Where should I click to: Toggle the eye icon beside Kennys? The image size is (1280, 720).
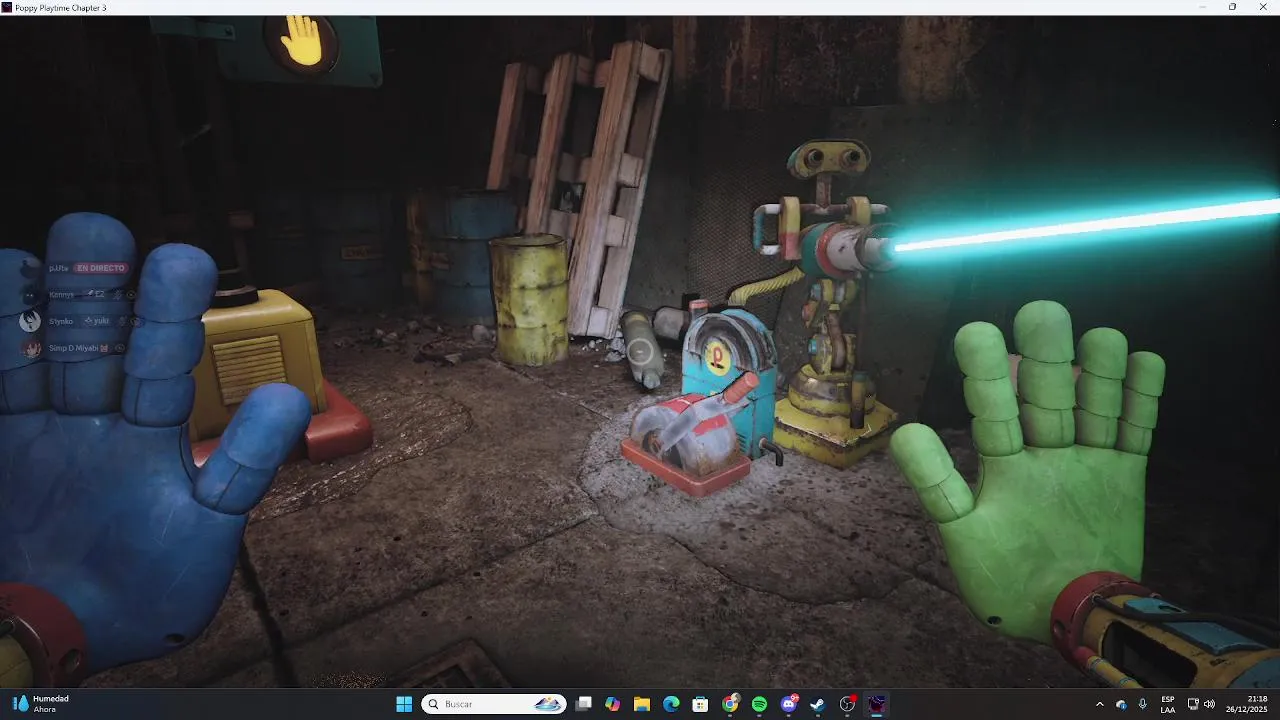[131, 295]
